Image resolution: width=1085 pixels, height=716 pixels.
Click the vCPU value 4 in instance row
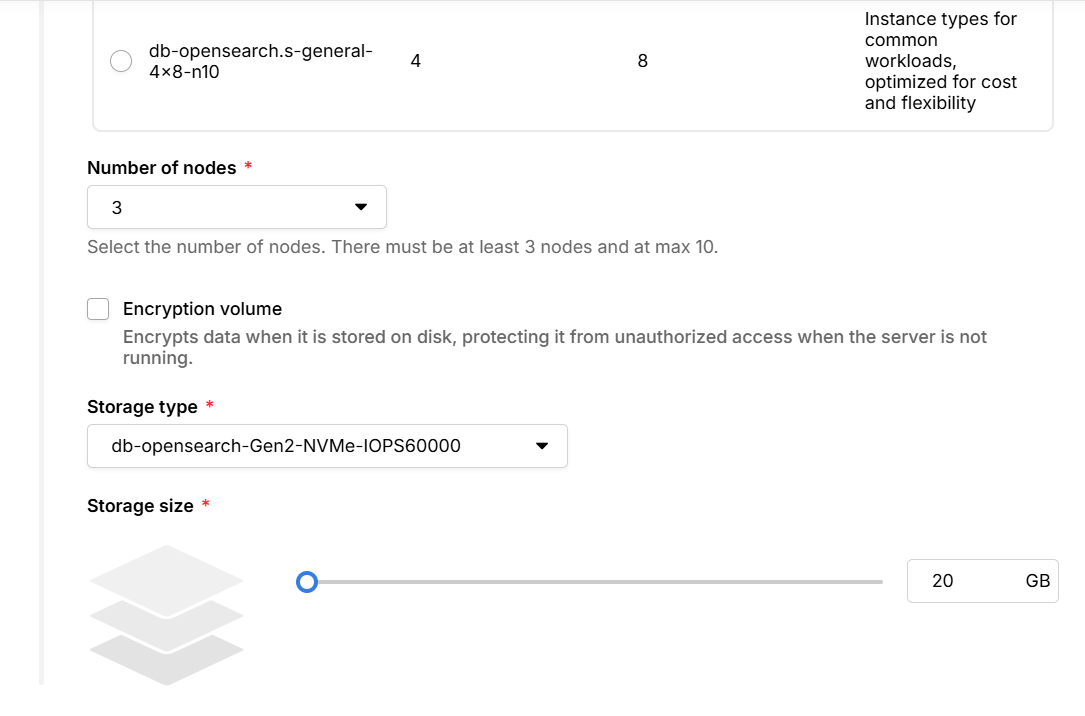[x=415, y=61]
